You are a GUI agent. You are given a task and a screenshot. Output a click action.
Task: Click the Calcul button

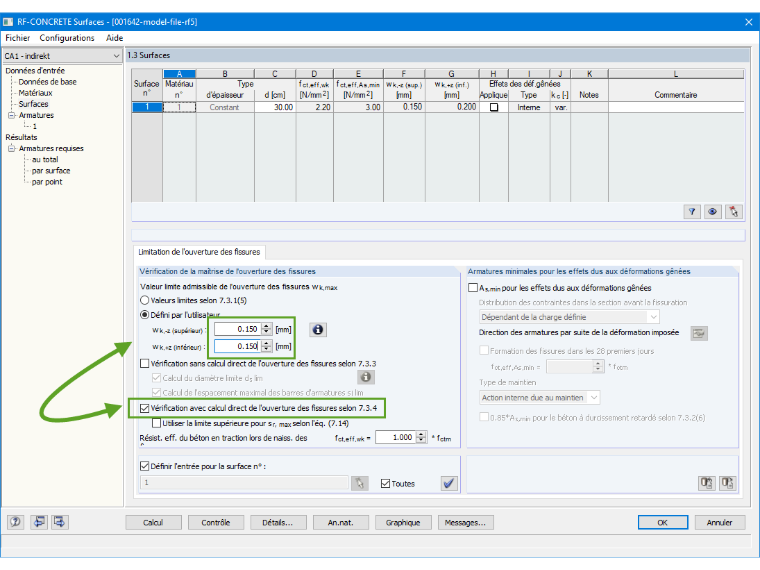(153, 522)
